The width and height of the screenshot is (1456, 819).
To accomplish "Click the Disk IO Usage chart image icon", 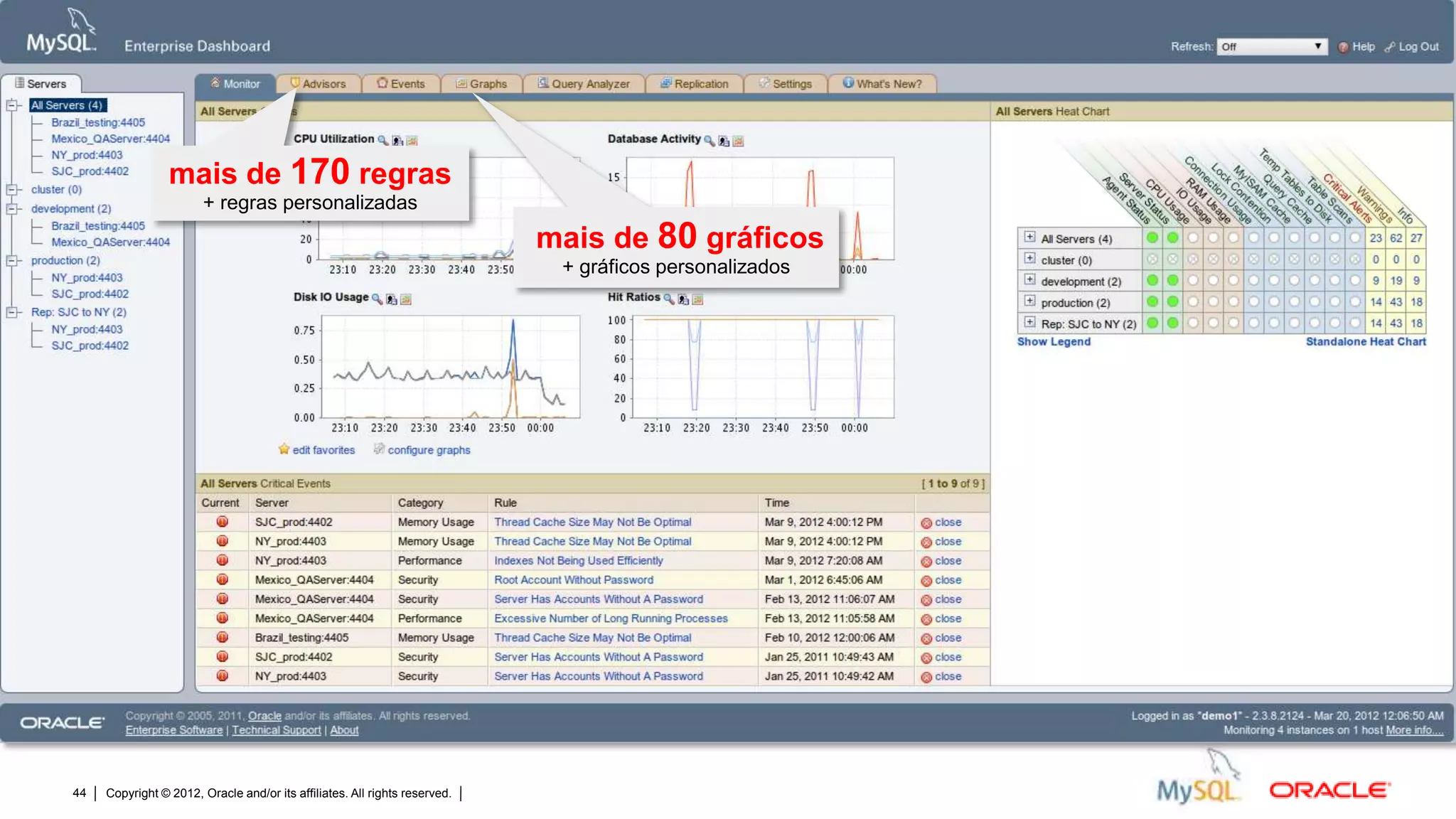I will [x=406, y=299].
